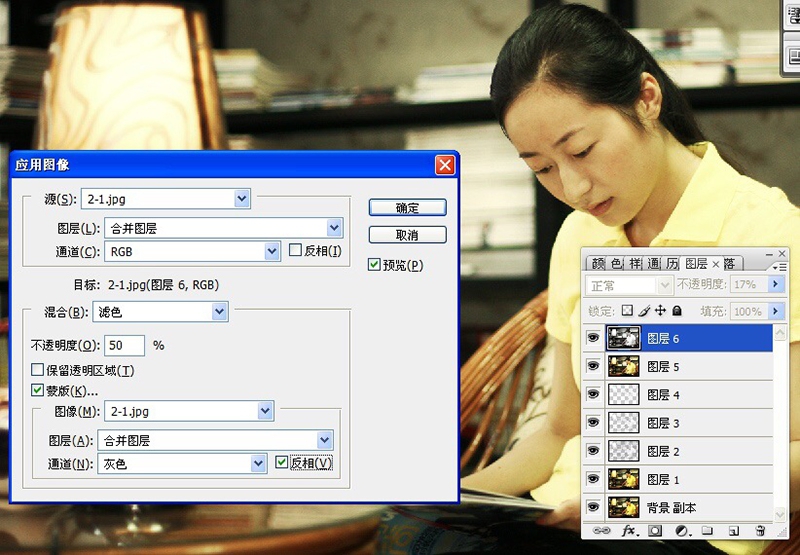Click the 取消 cancel button
The height and width of the screenshot is (555, 800).
[407, 235]
